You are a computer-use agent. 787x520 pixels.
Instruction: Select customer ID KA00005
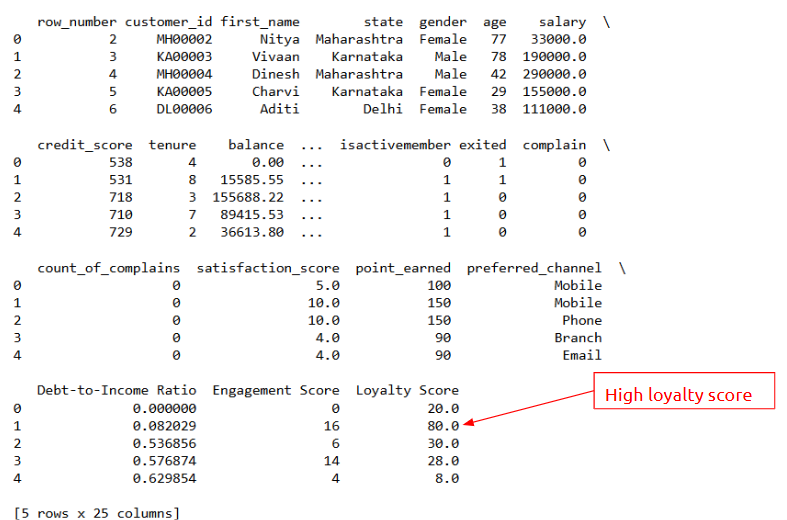coord(184,92)
